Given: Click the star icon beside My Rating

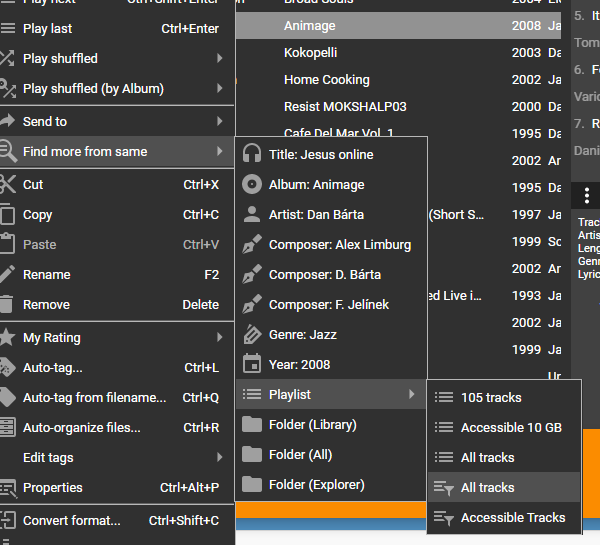Looking at the screenshot, I should 8,338.
